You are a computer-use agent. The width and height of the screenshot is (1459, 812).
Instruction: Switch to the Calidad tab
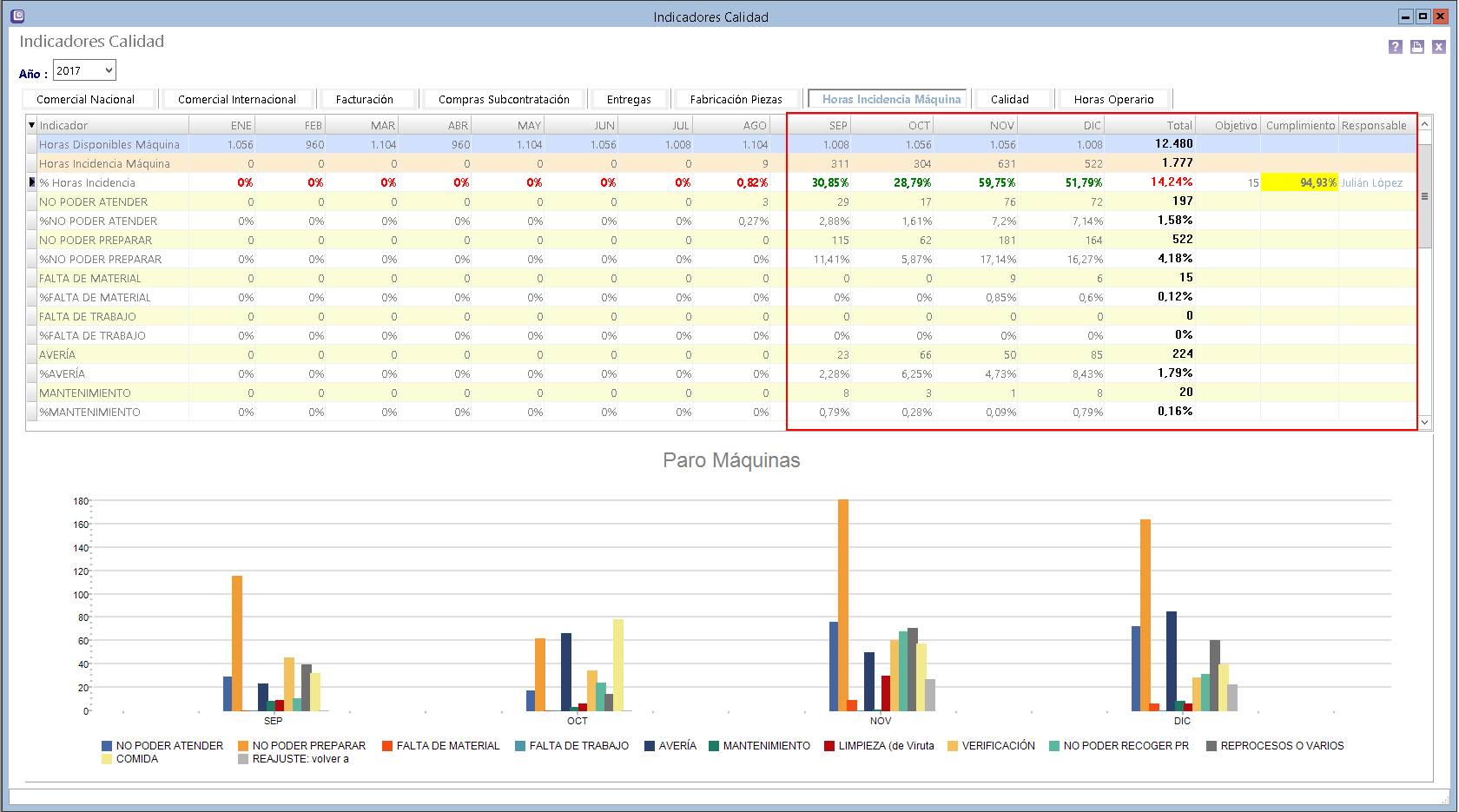[x=1009, y=99]
